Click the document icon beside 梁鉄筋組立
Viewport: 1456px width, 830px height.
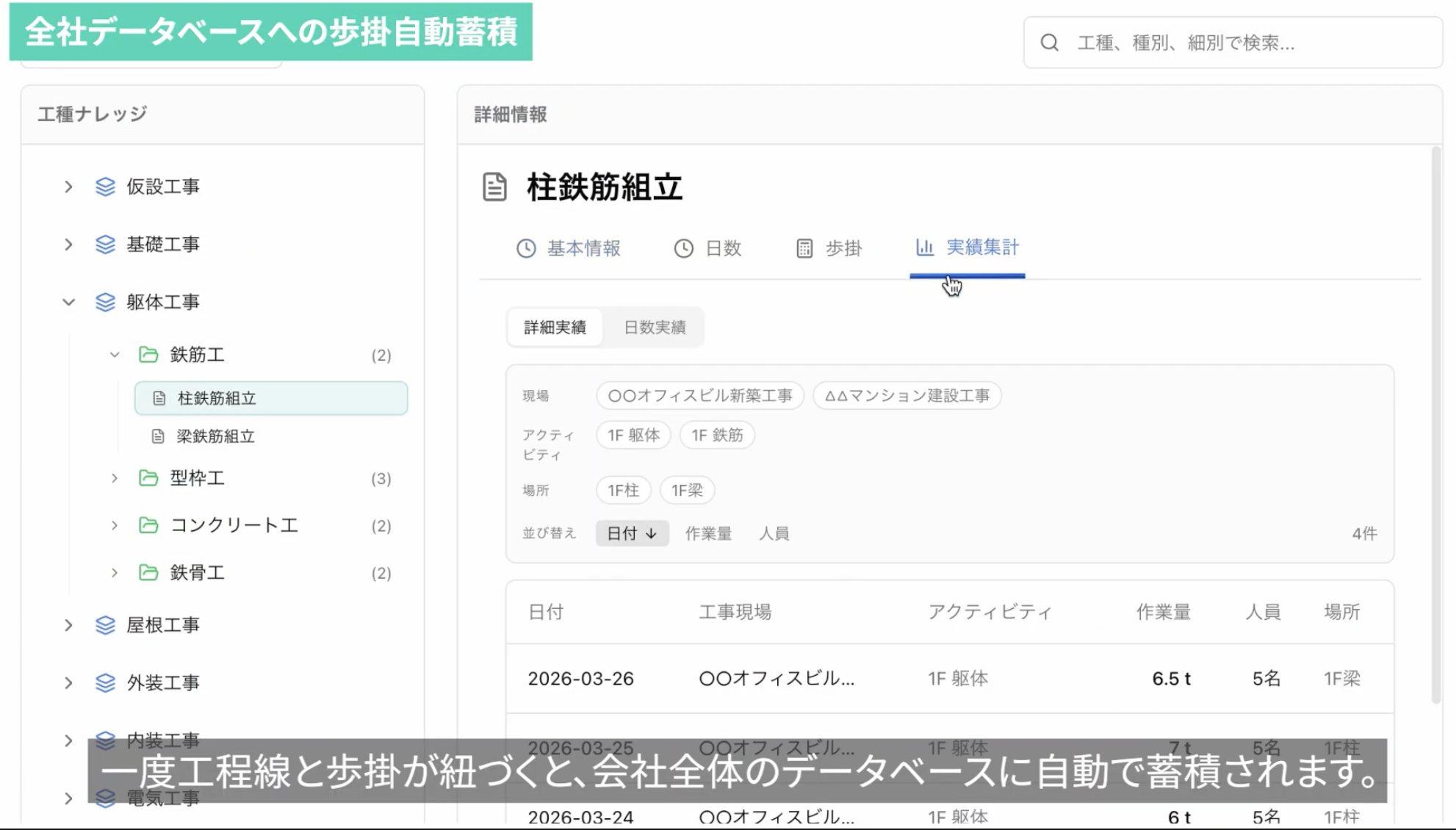click(158, 436)
